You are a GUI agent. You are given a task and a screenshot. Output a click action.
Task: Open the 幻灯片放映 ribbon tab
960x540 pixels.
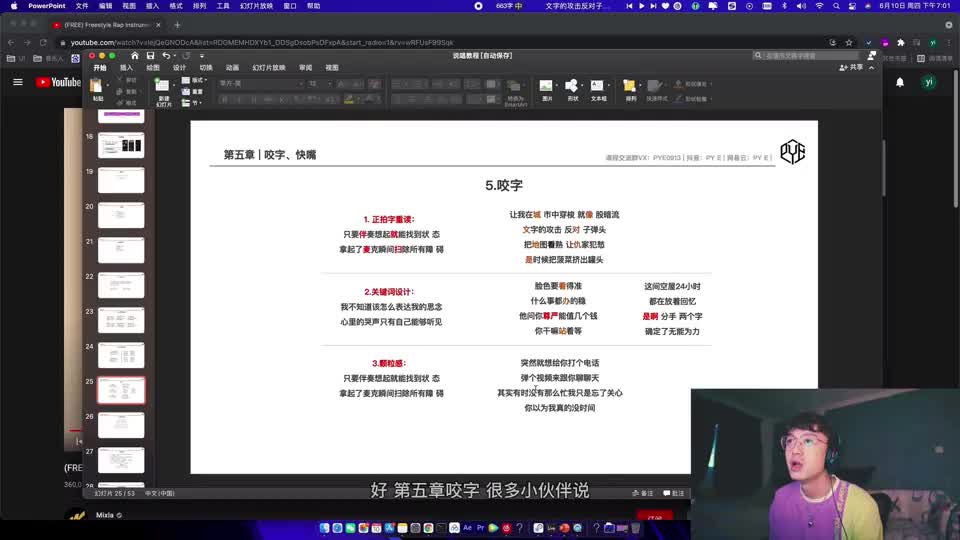click(269, 68)
